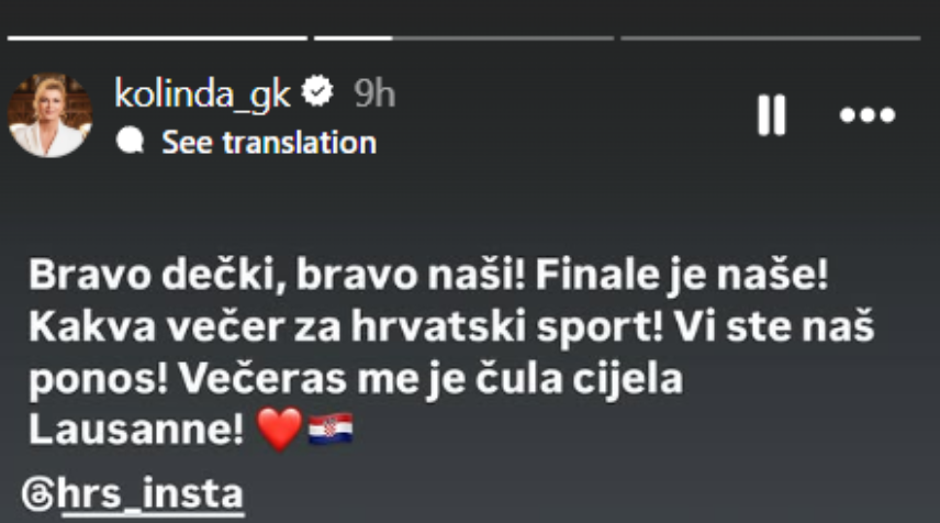Viewport: 940px width, 523px height.
Task: Click the Croatian flag emoji
Action: point(330,430)
